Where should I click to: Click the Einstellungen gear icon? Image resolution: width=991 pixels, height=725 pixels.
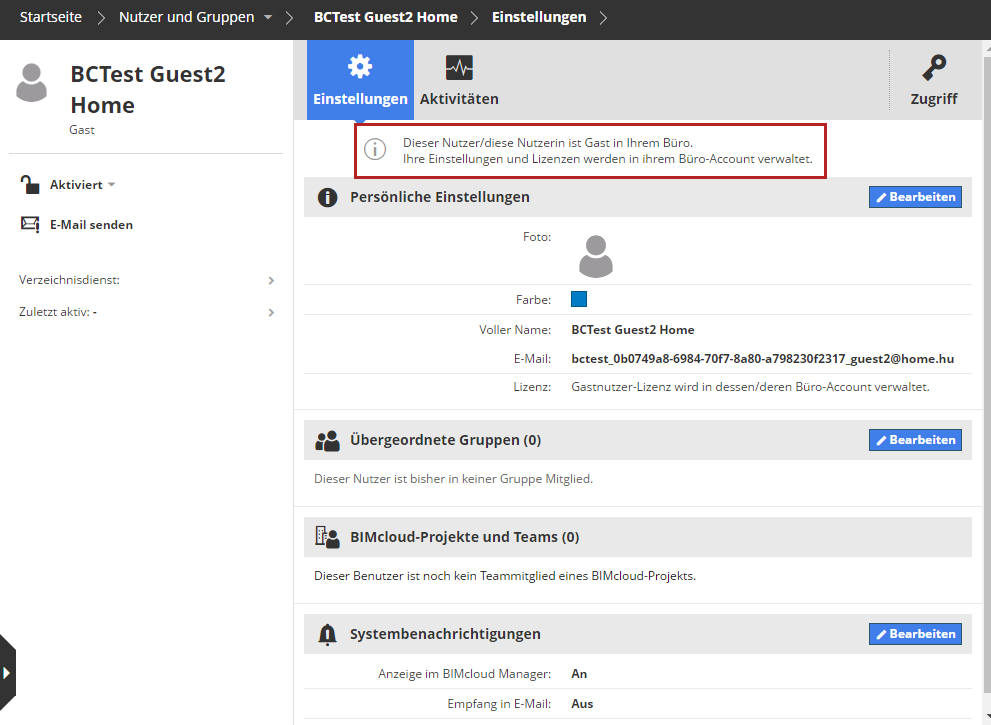359,67
